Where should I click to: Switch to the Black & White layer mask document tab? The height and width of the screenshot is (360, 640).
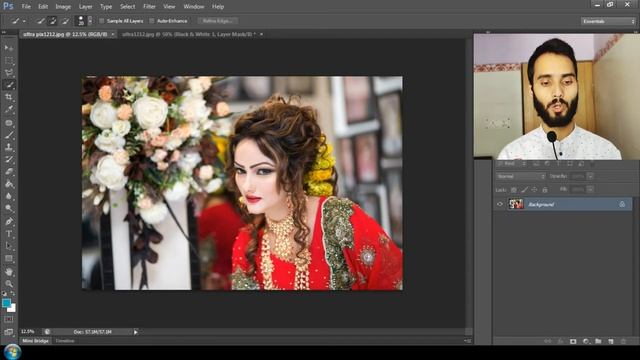(x=189, y=34)
